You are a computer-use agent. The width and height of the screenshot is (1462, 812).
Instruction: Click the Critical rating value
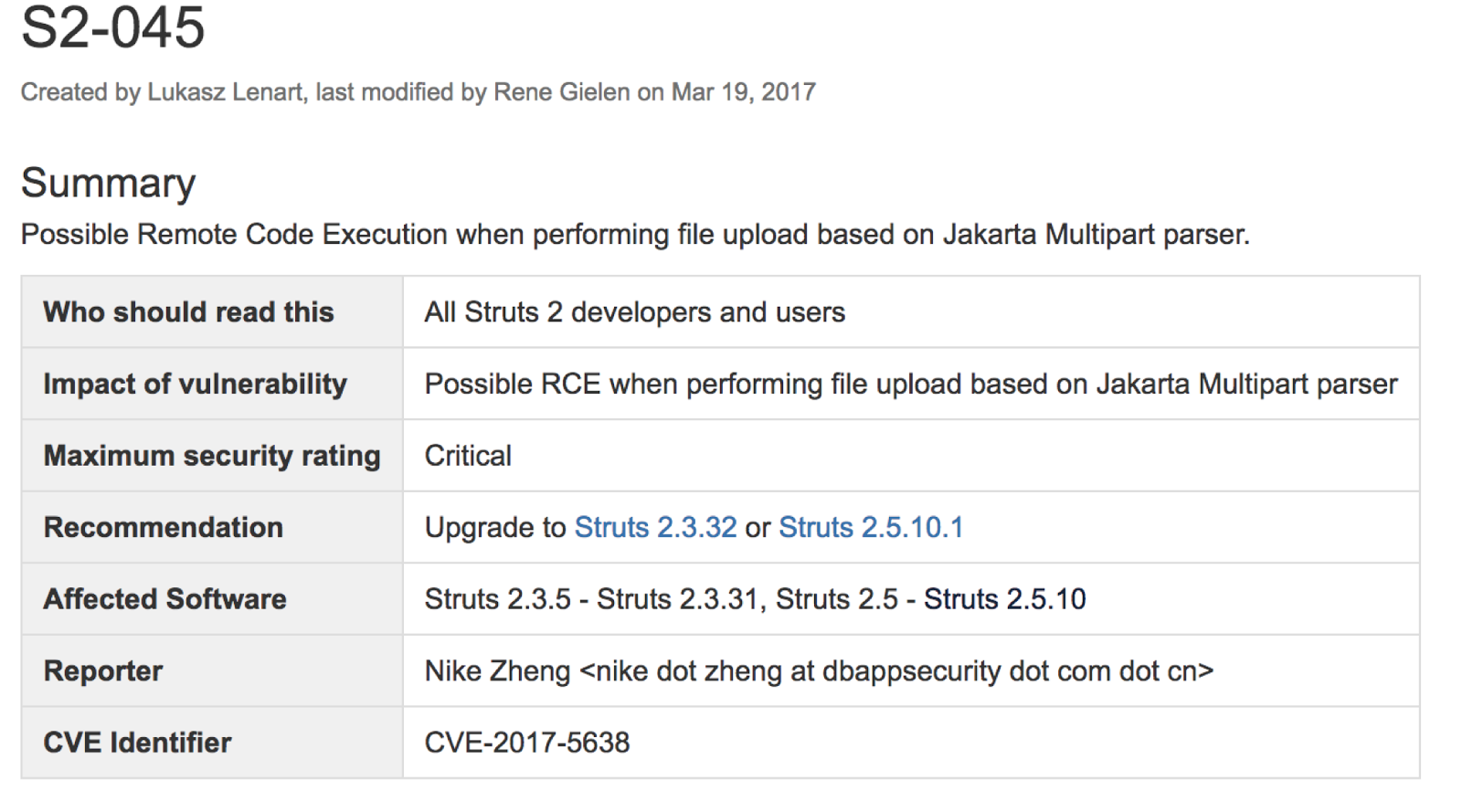click(468, 456)
